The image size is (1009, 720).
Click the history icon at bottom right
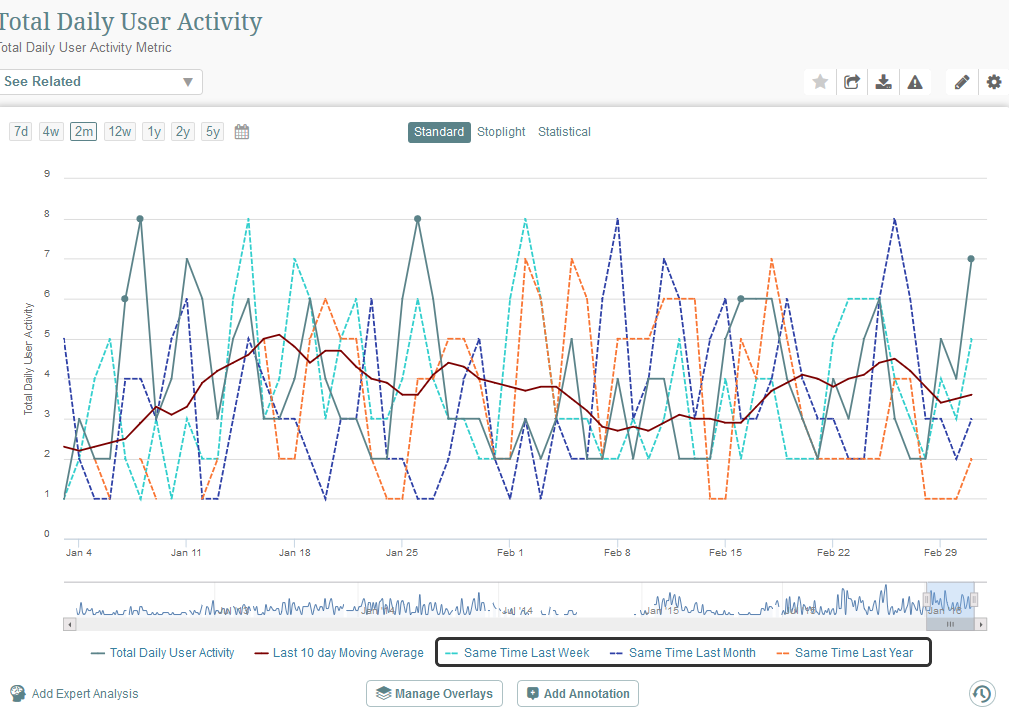(x=981, y=693)
